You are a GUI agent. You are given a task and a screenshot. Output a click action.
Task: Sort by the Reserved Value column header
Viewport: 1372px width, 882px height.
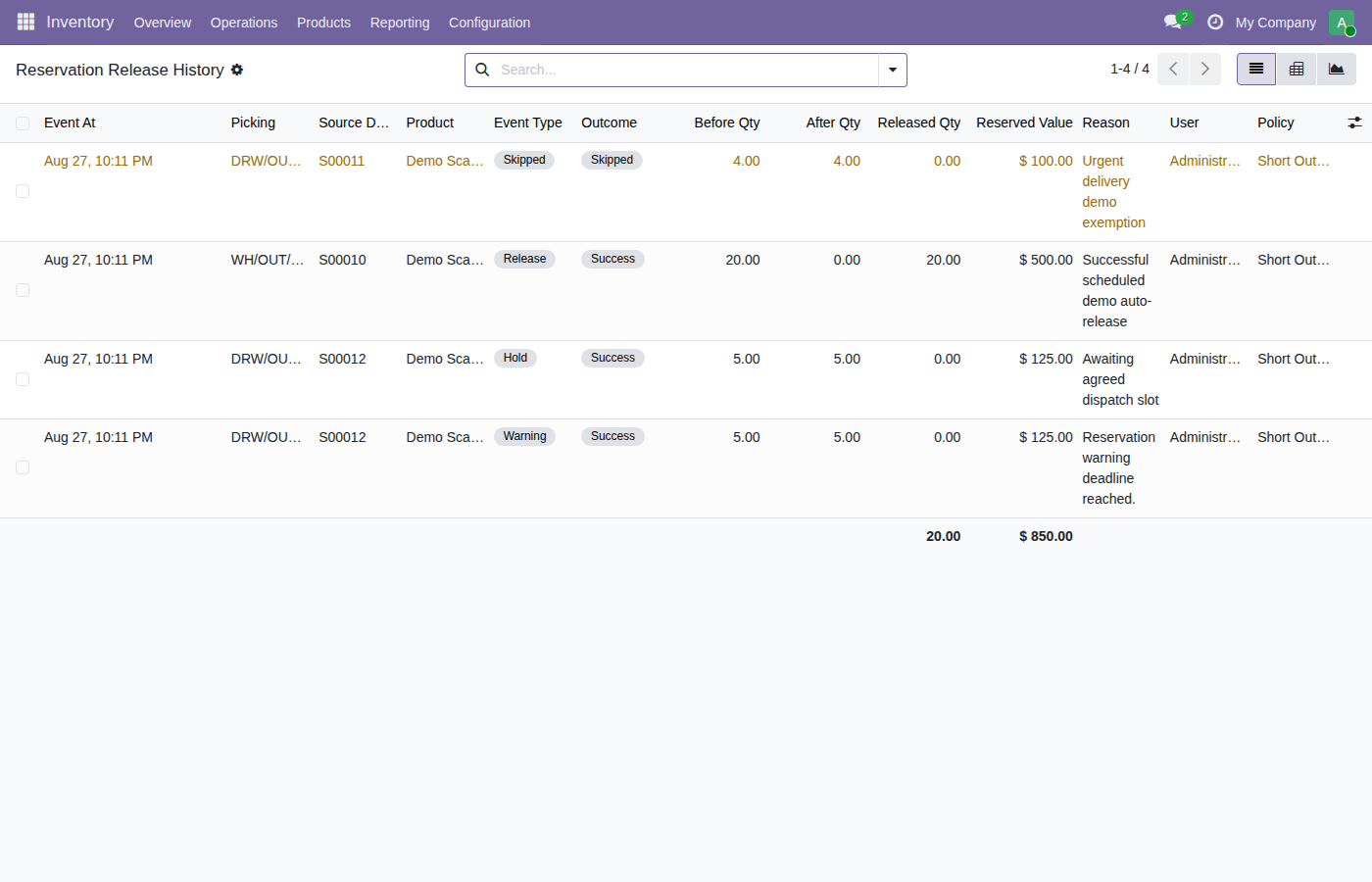[x=1024, y=122]
